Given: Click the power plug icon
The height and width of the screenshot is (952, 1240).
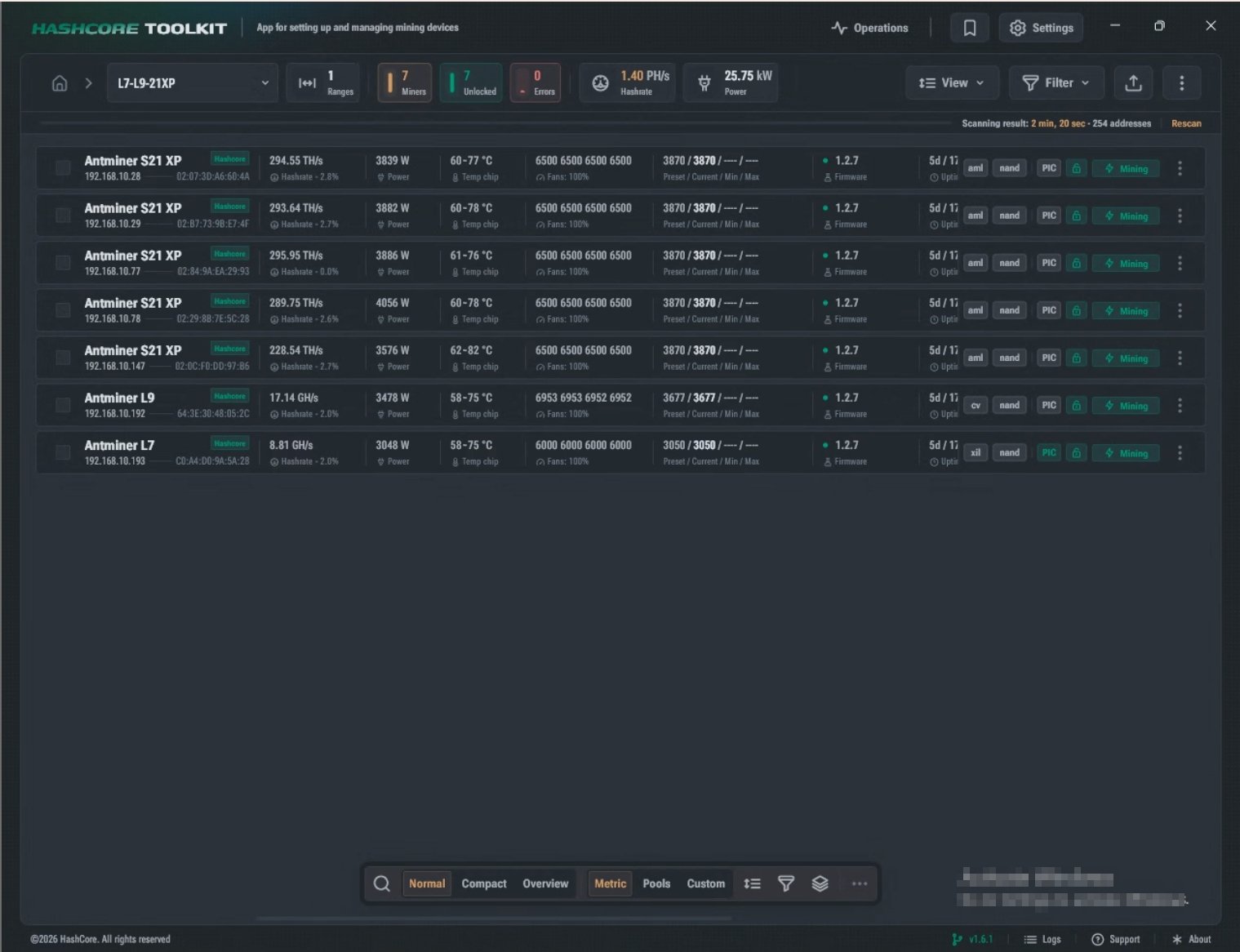Looking at the screenshot, I should click(x=704, y=83).
